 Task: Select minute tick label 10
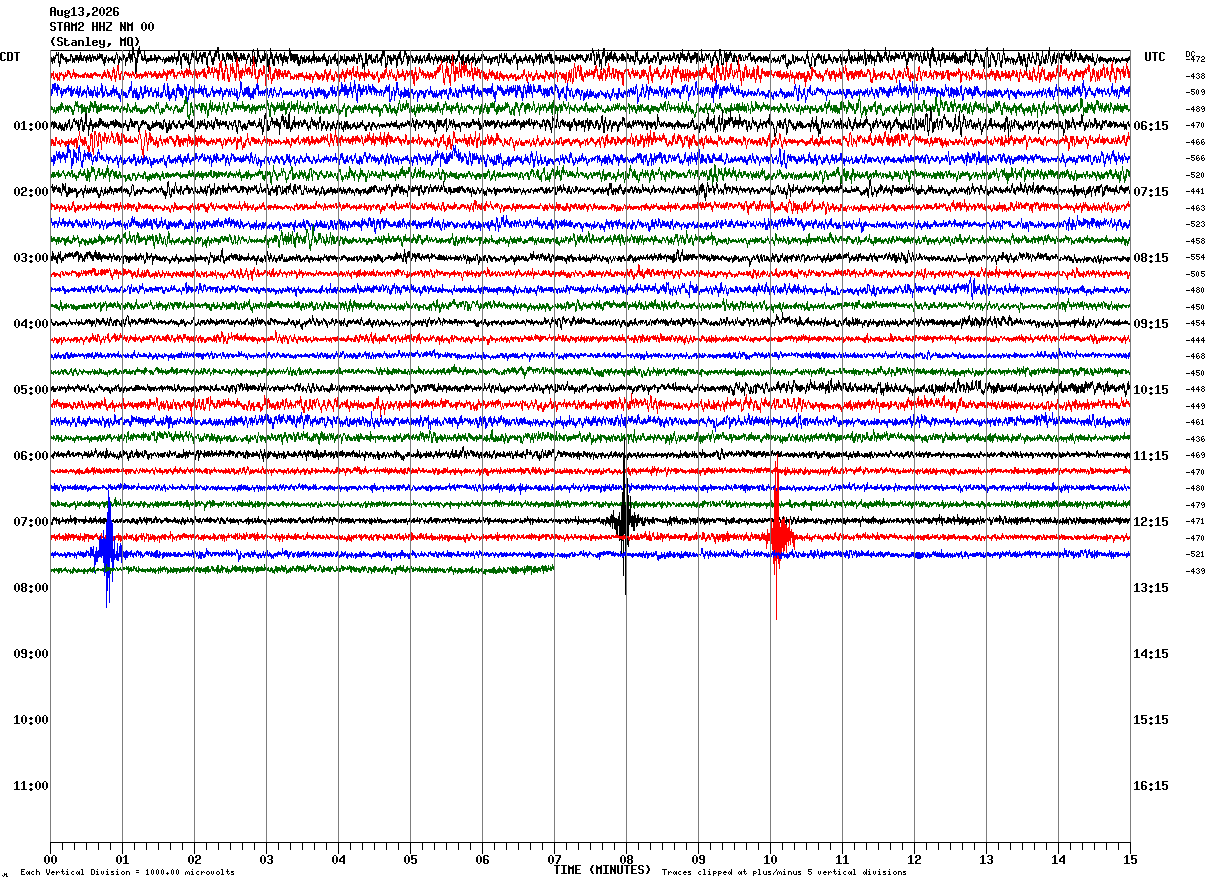(770, 859)
